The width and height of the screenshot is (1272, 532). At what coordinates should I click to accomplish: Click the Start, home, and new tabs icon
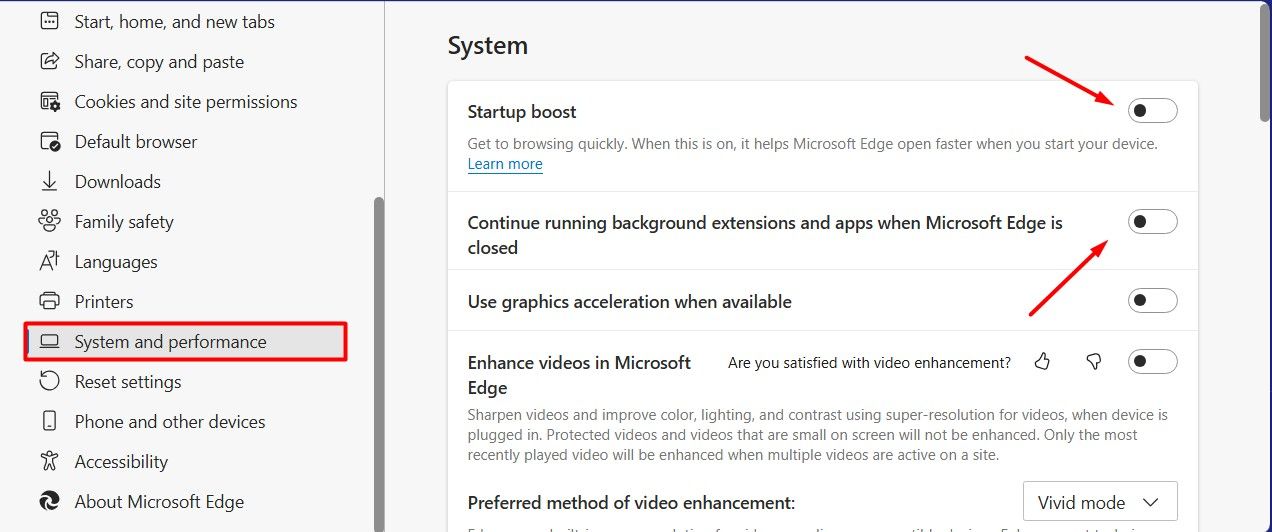coord(49,21)
